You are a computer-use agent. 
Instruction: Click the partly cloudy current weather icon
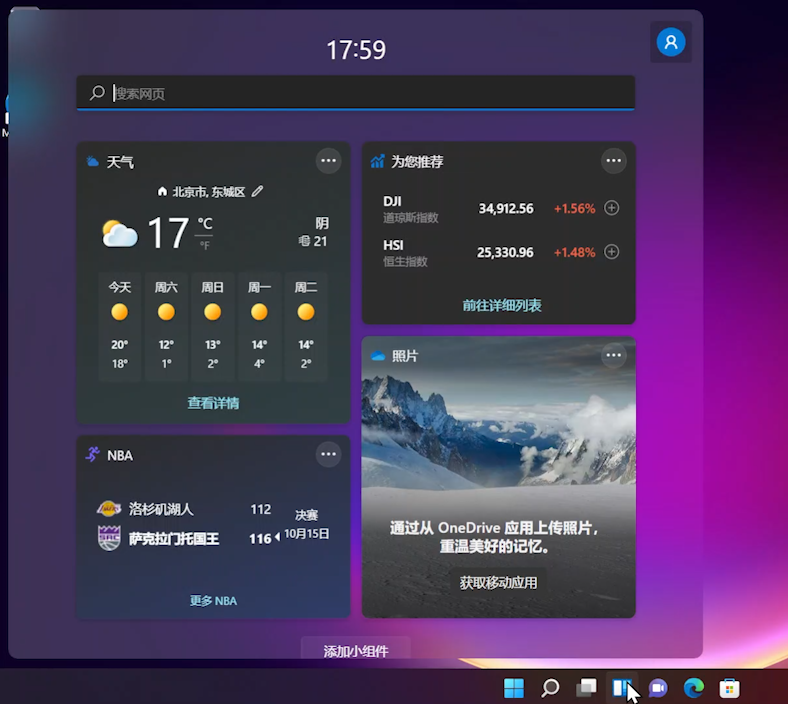(x=119, y=234)
